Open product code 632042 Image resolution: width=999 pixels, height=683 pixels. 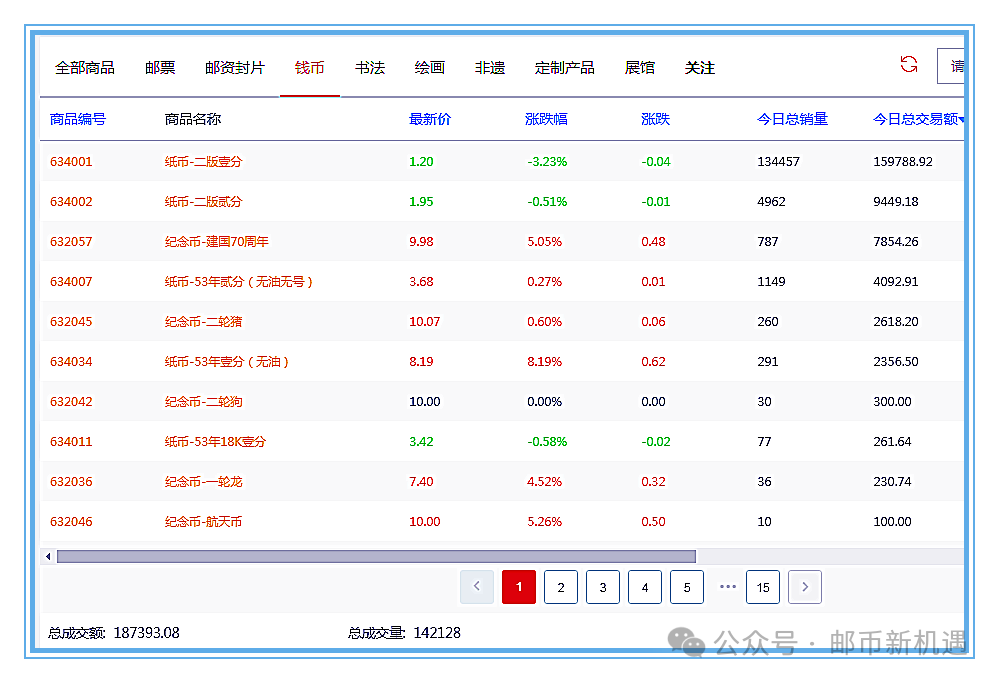pos(71,402)
